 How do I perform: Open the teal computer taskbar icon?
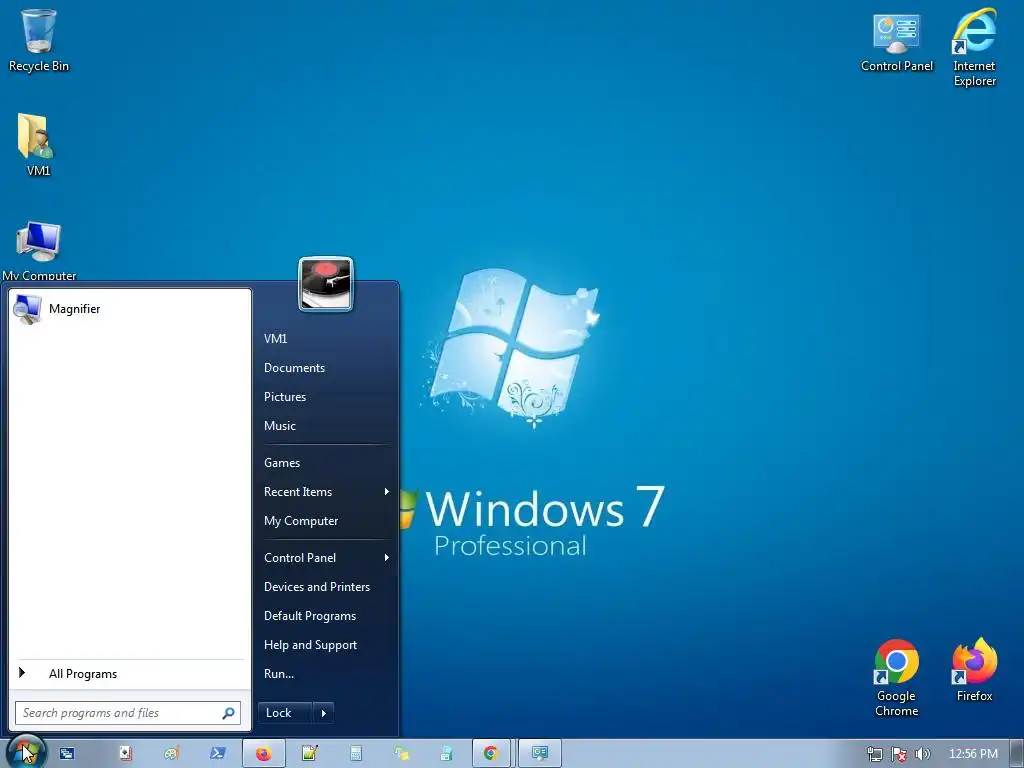[447, 754]
